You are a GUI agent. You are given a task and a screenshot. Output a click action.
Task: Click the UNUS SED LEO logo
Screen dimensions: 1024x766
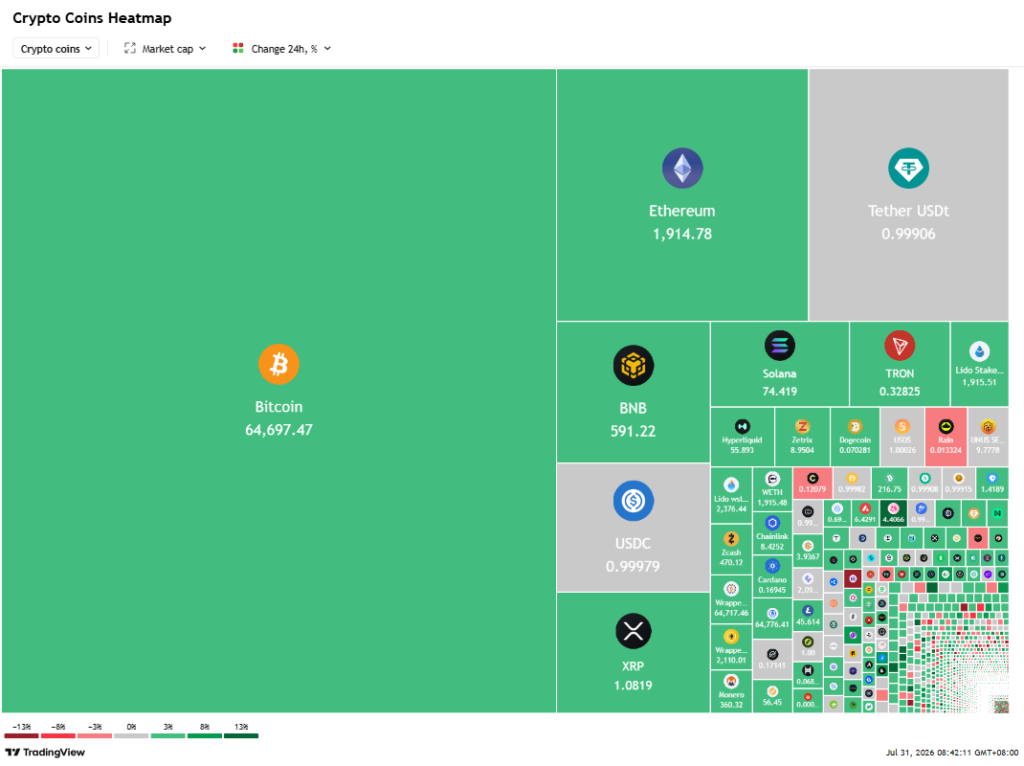pos(987,426)
